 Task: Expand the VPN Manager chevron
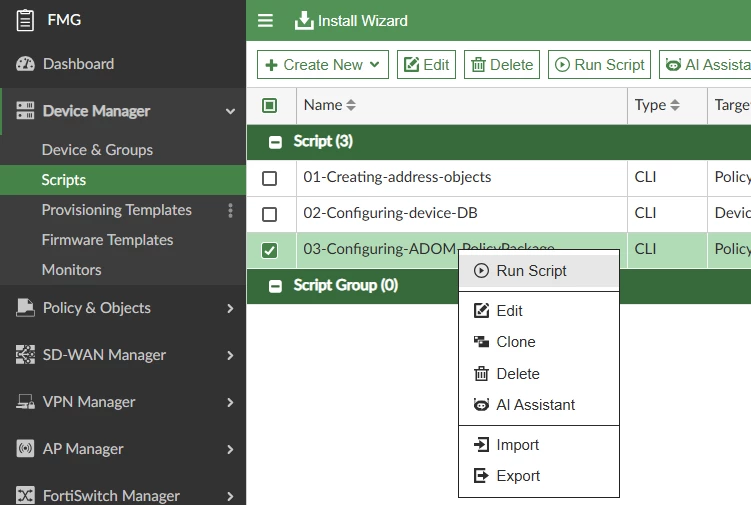230,402
